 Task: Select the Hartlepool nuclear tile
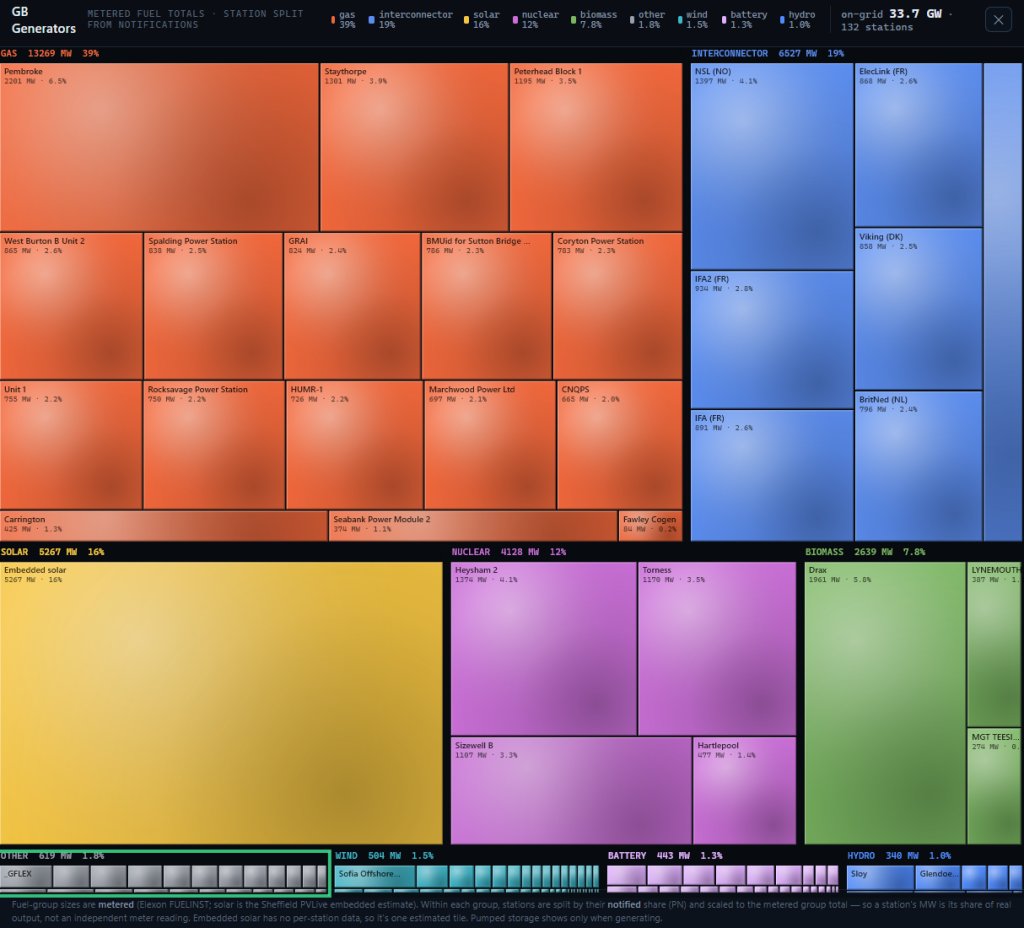click(744, 790)
